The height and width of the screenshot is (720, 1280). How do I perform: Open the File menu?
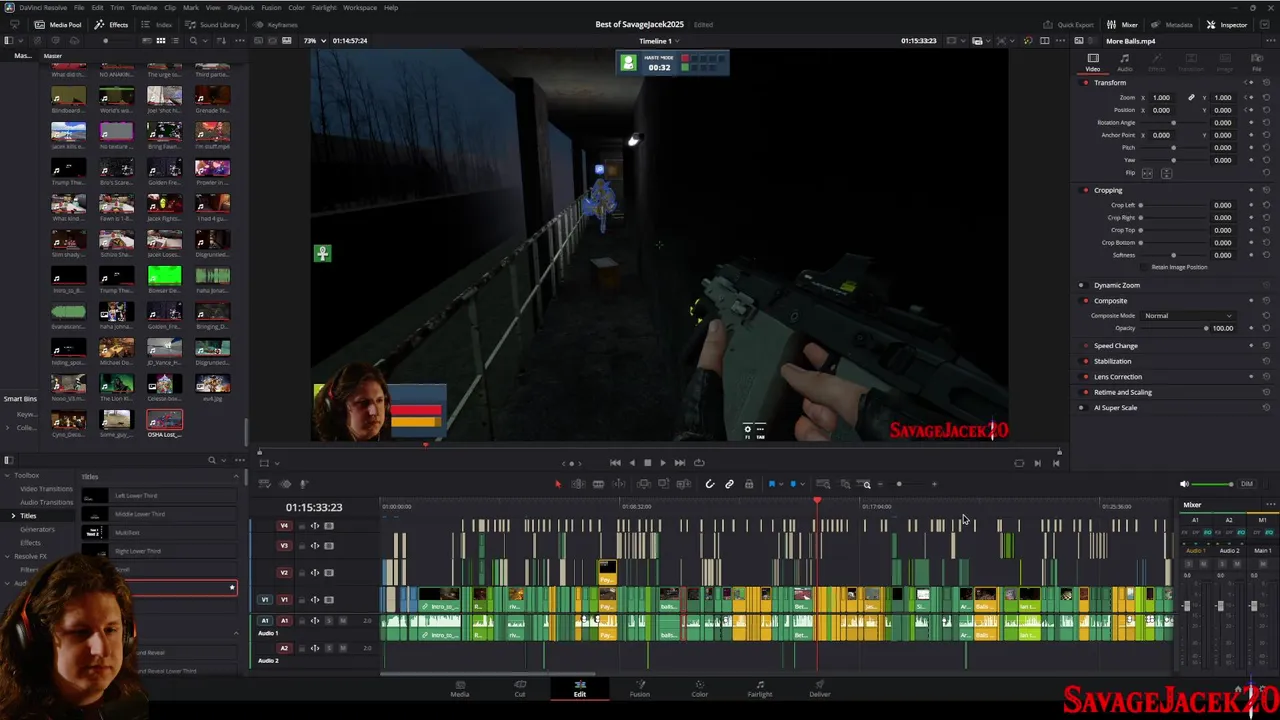click(79, 7)
